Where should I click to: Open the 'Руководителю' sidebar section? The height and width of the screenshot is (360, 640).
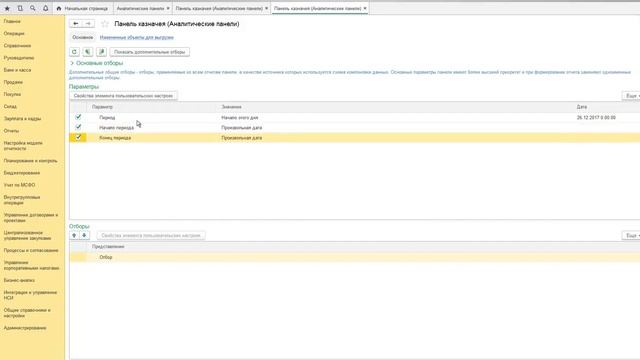[19, 58]
